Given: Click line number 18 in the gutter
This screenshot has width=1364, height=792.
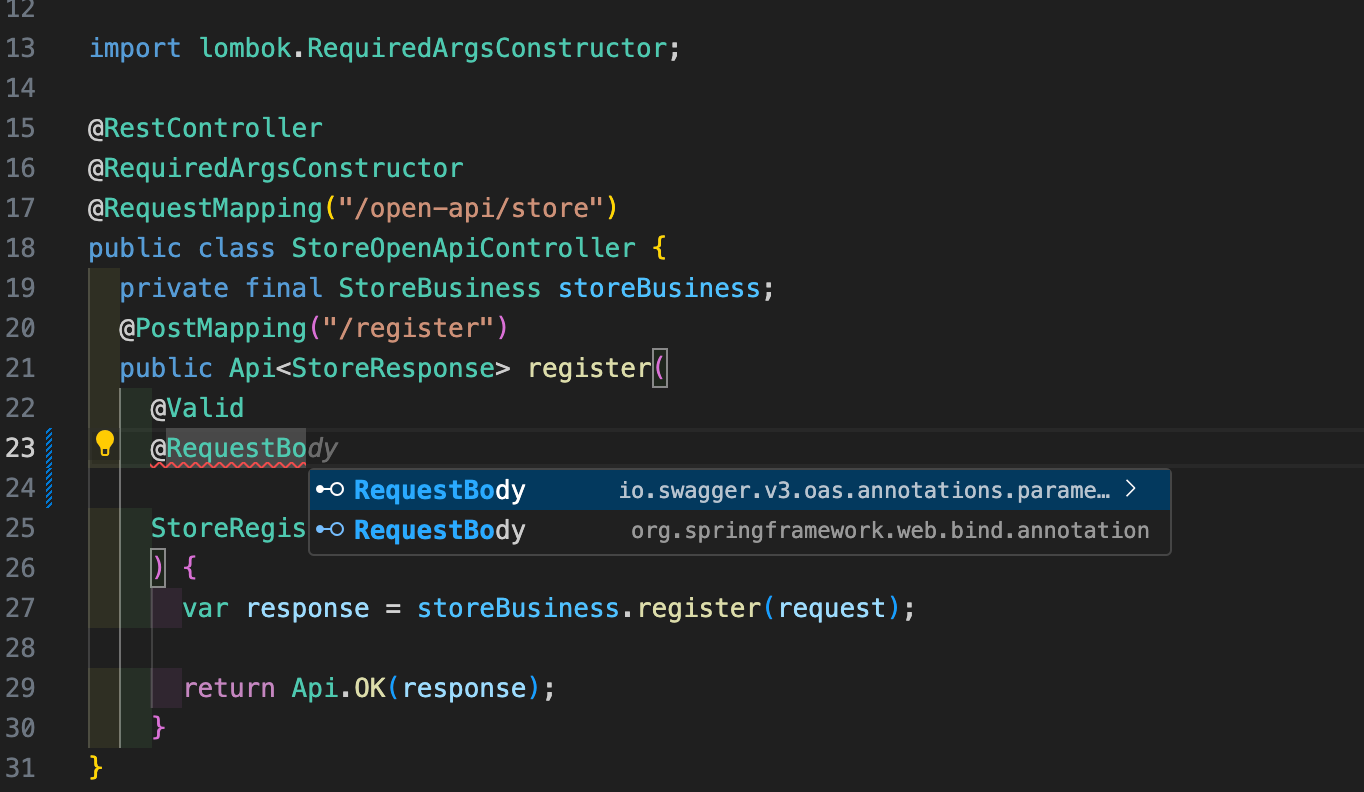Looking at the screenshot, I should 20,248.
